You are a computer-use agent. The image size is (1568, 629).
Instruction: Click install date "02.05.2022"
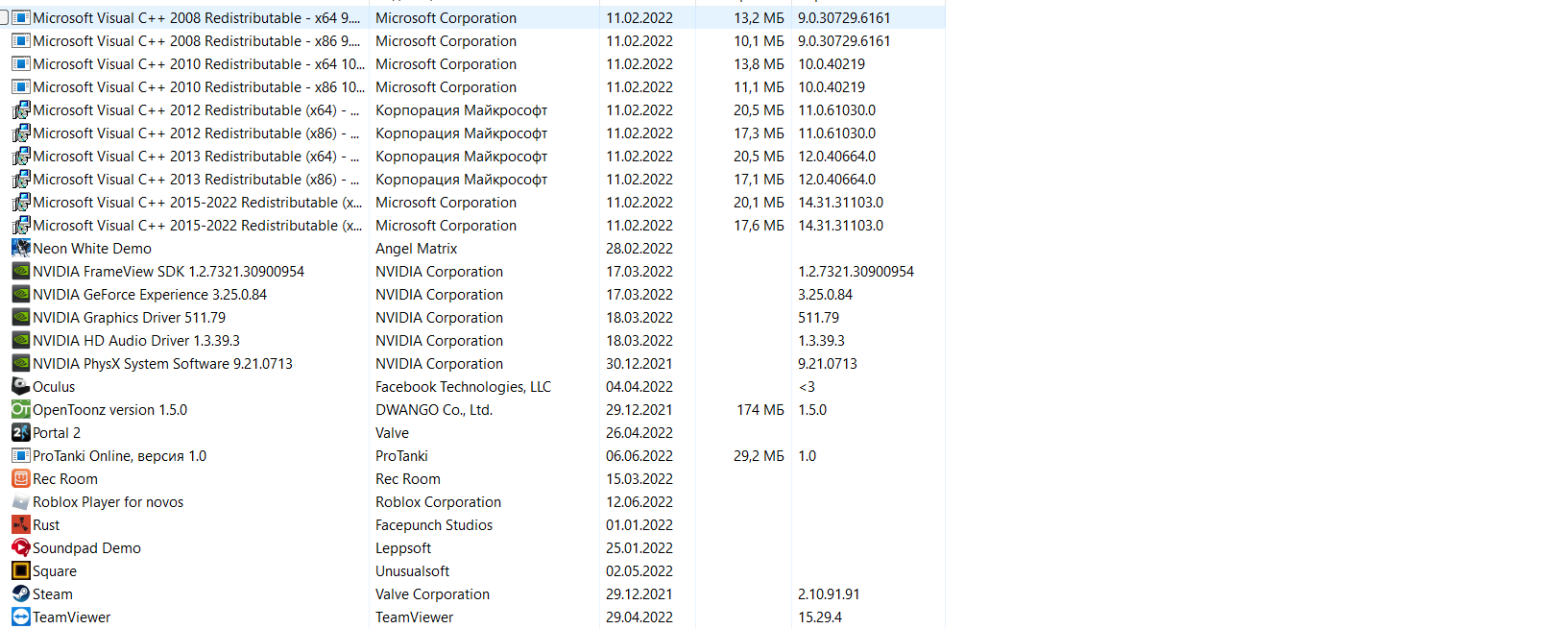point(639,571)
